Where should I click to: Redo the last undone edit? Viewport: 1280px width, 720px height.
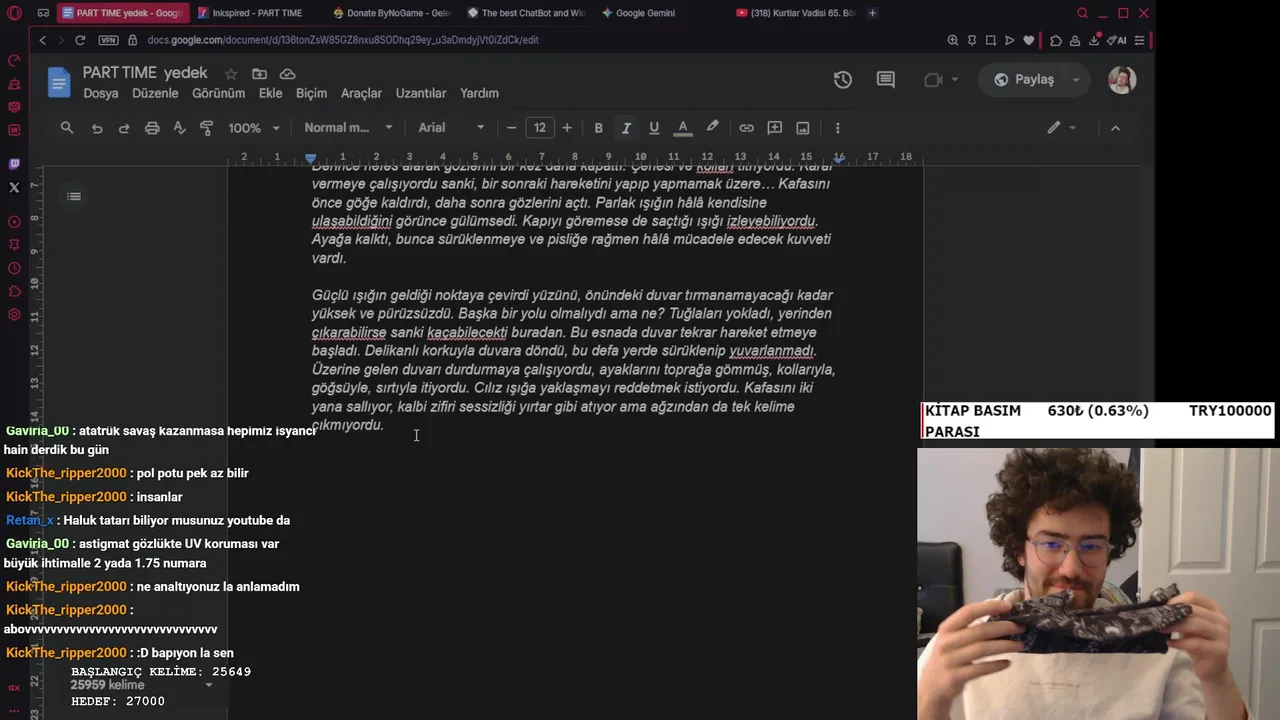point(124,128)
